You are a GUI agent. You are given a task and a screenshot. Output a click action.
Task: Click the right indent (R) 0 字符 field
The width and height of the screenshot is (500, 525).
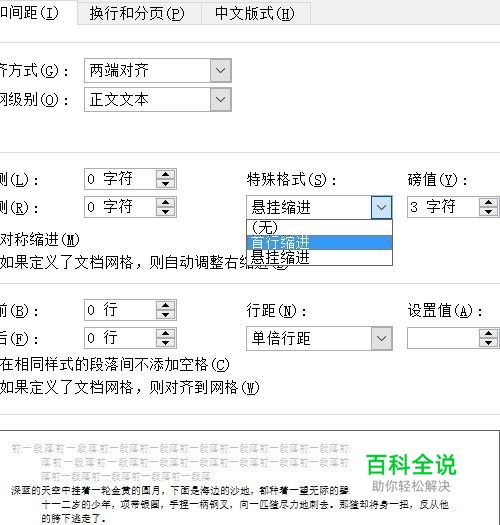[120, 207]
